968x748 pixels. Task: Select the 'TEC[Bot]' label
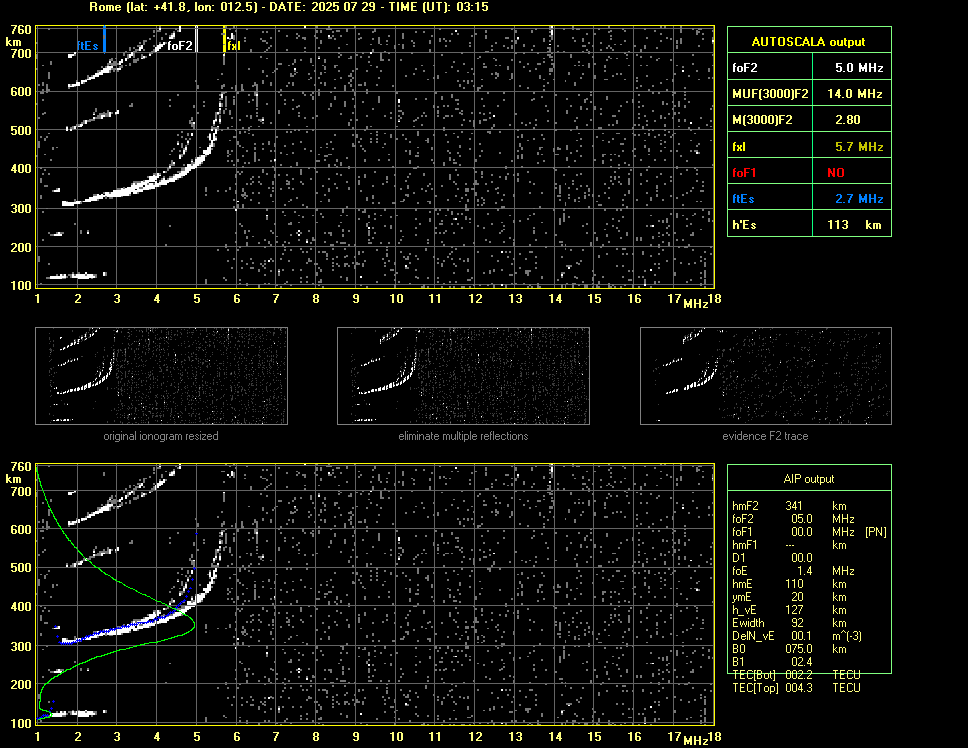click(x=754, y=675)
